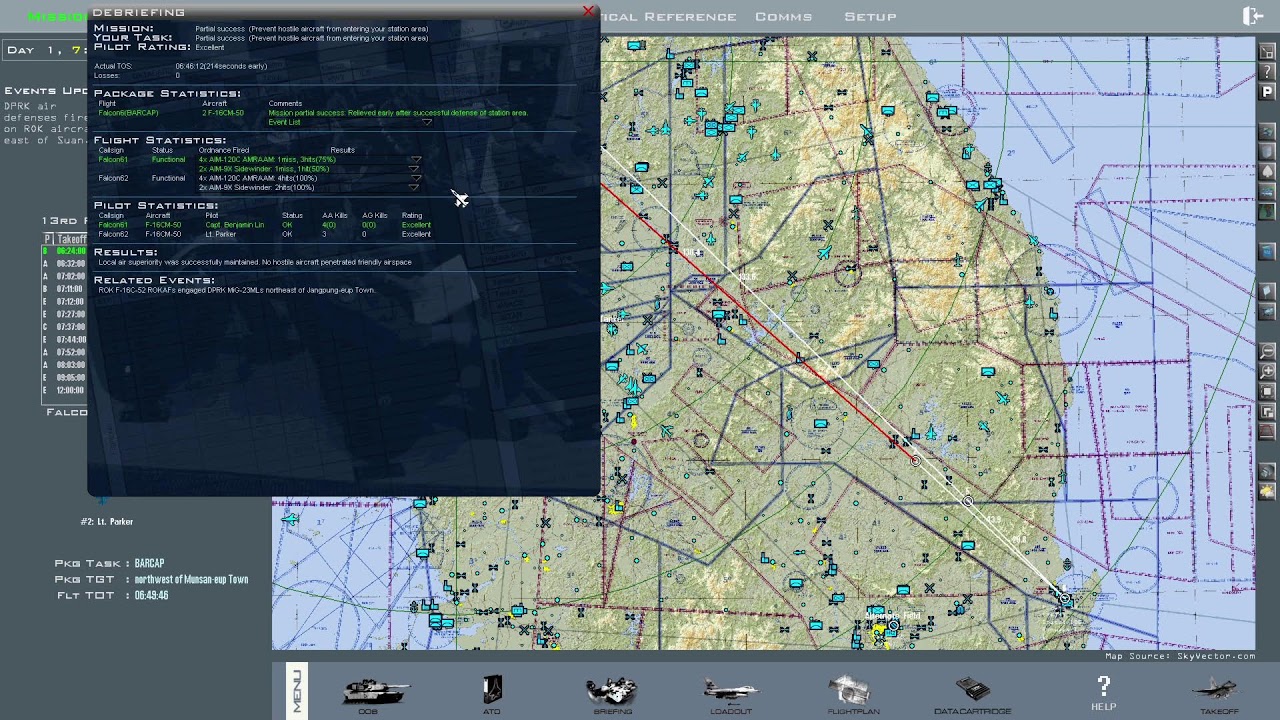Click the overlapping windows sidebar icon
Screen dimensions: 1280x720
pos(1267,411)
